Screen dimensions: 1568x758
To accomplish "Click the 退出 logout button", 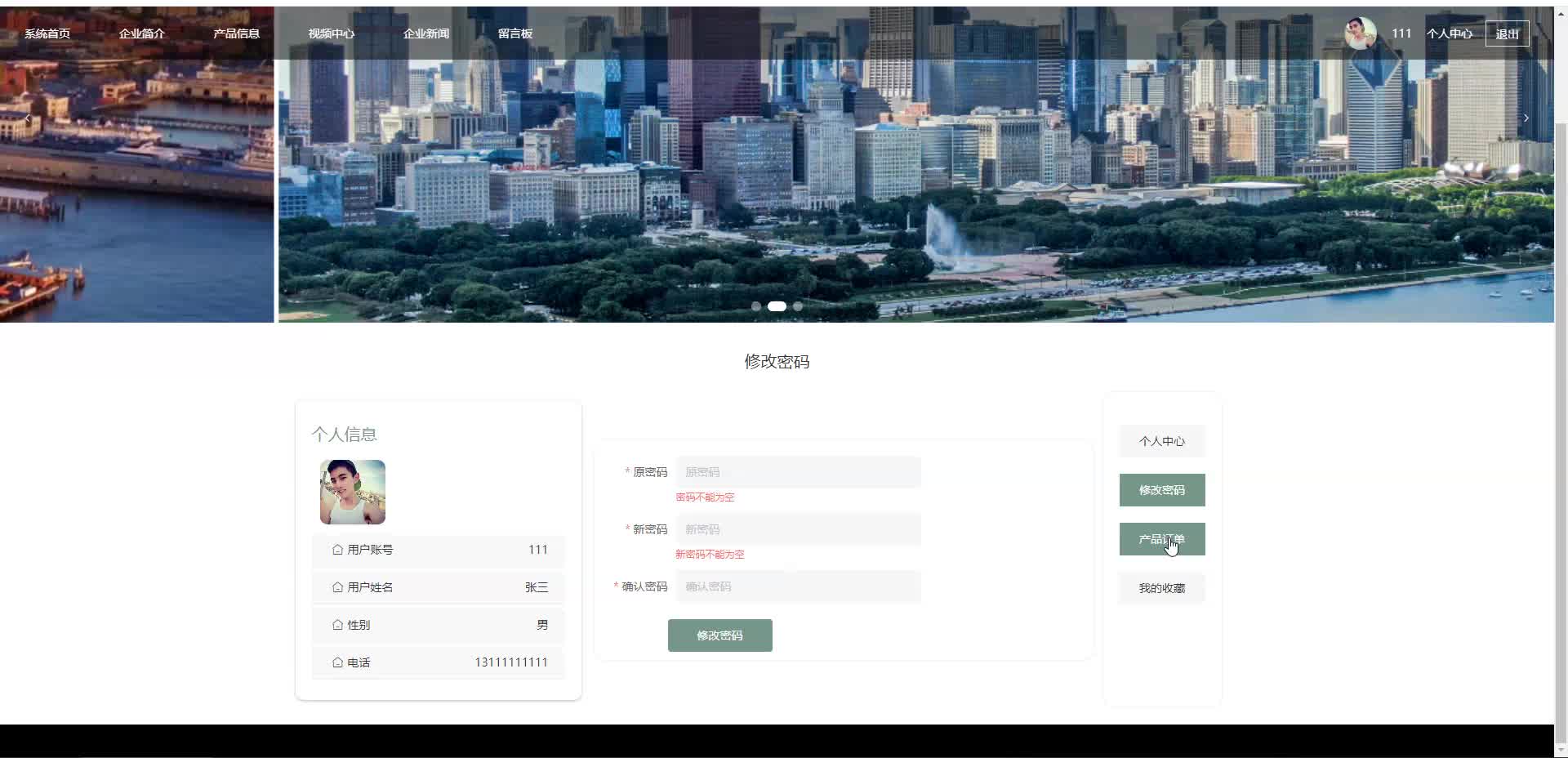I will [x=1508, y=33].
